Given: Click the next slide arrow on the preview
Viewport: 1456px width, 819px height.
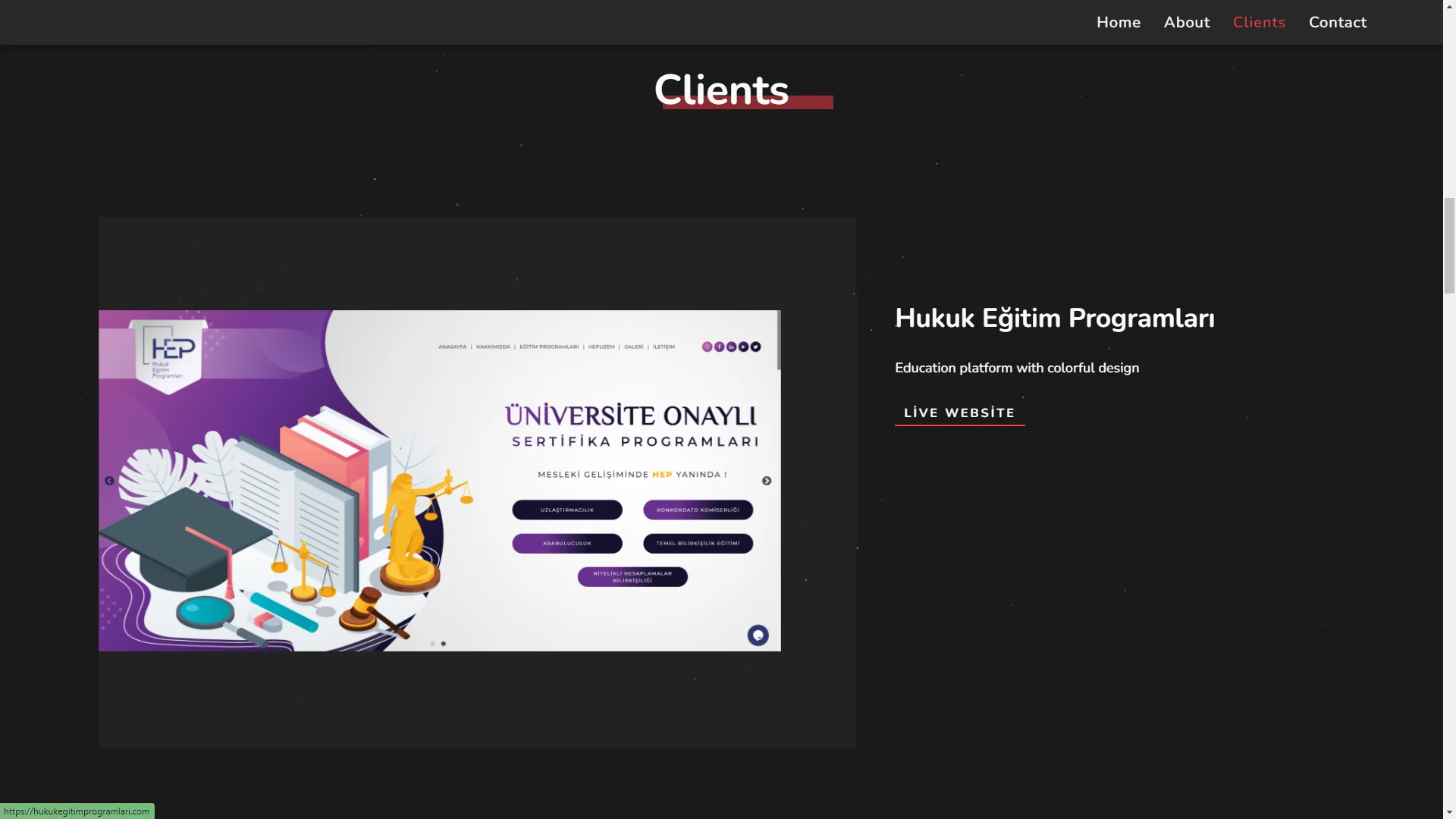Looking at the screenshot, I should [767, 481].
